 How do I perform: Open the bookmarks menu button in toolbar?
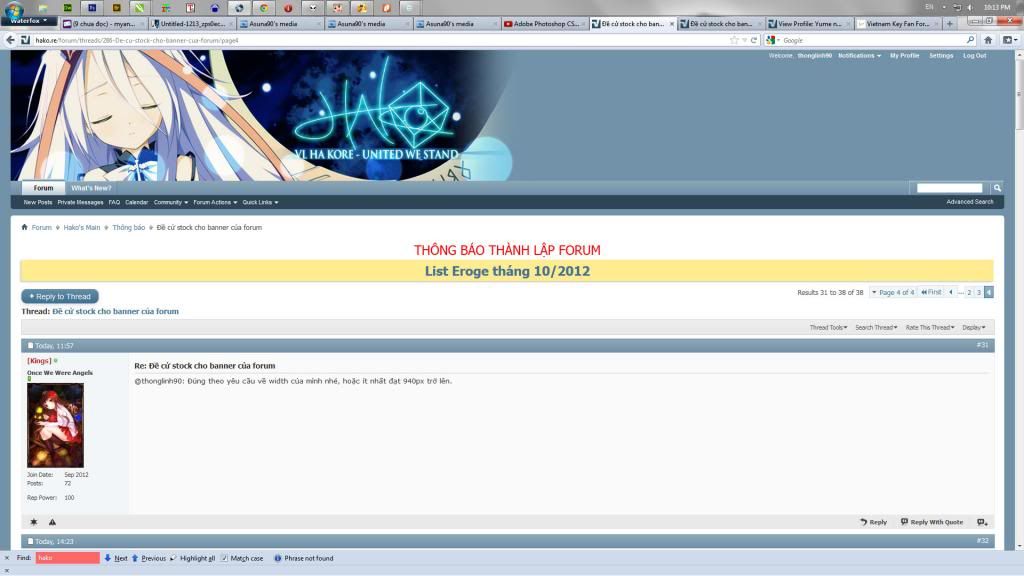1009,40
